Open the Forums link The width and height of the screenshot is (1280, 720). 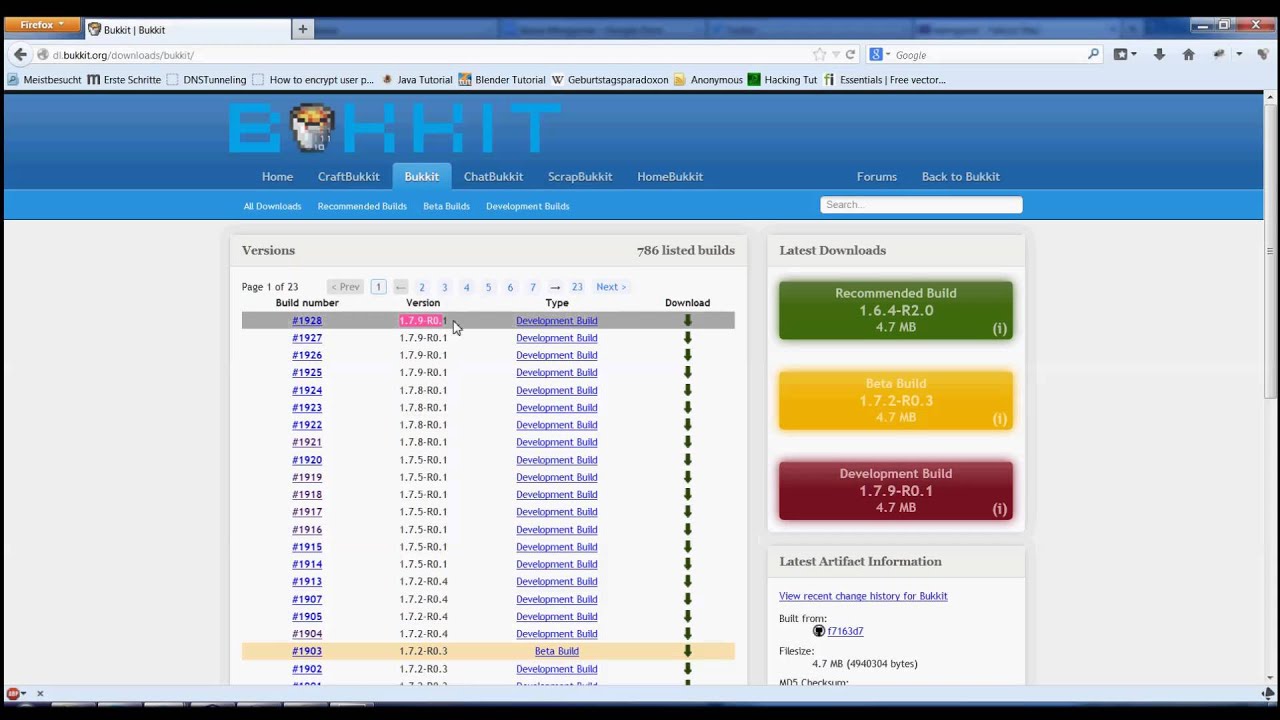tap(877, 177)
